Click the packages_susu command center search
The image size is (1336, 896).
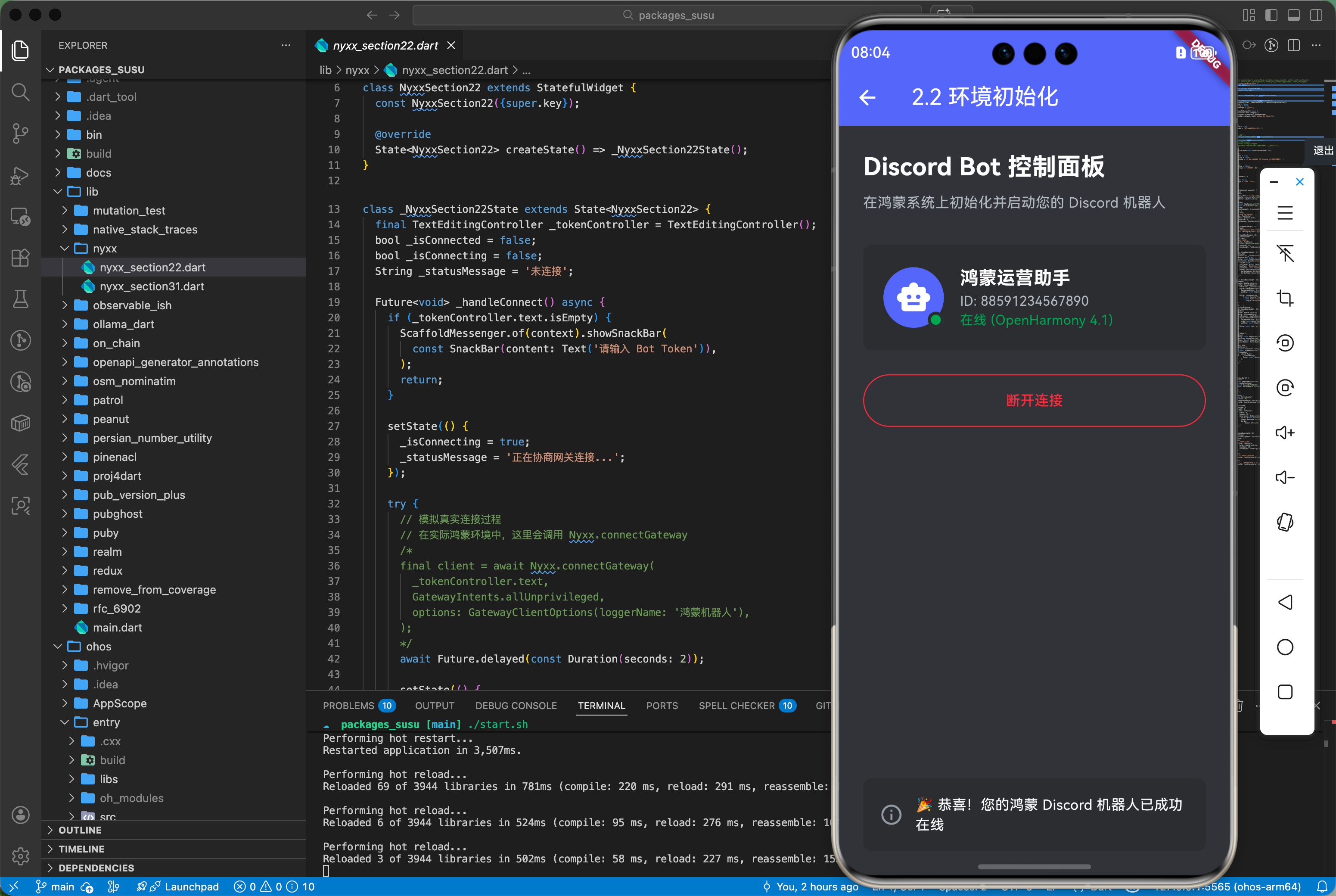(x=667, y=15)
